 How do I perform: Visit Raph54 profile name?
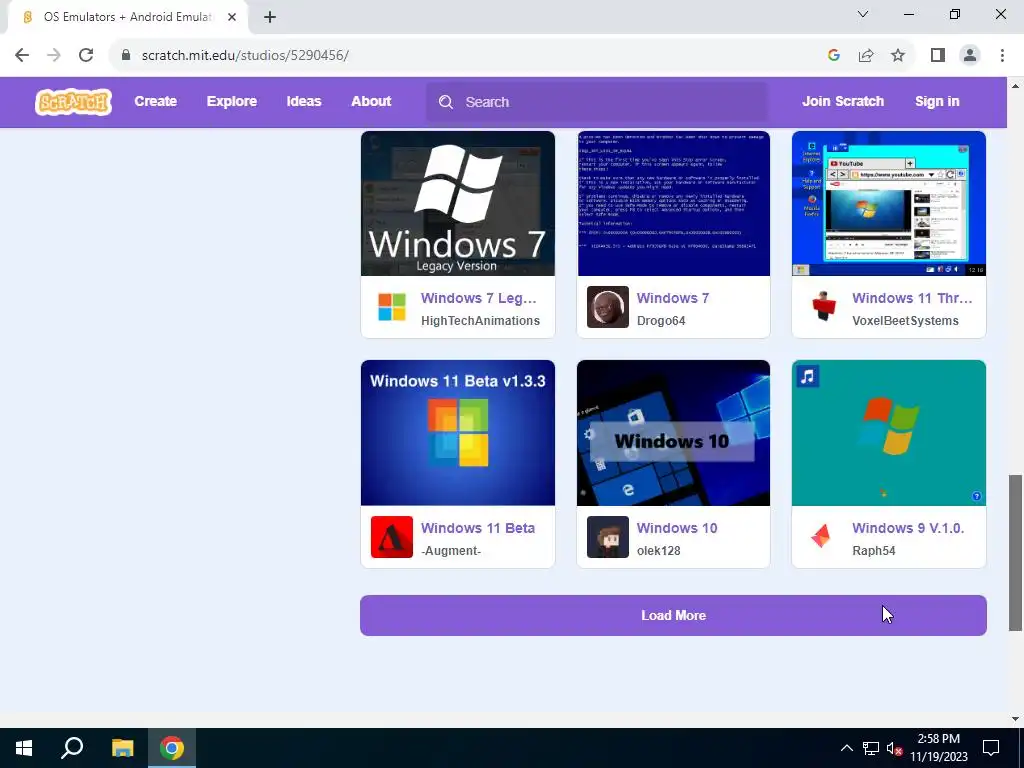[873, 551]
